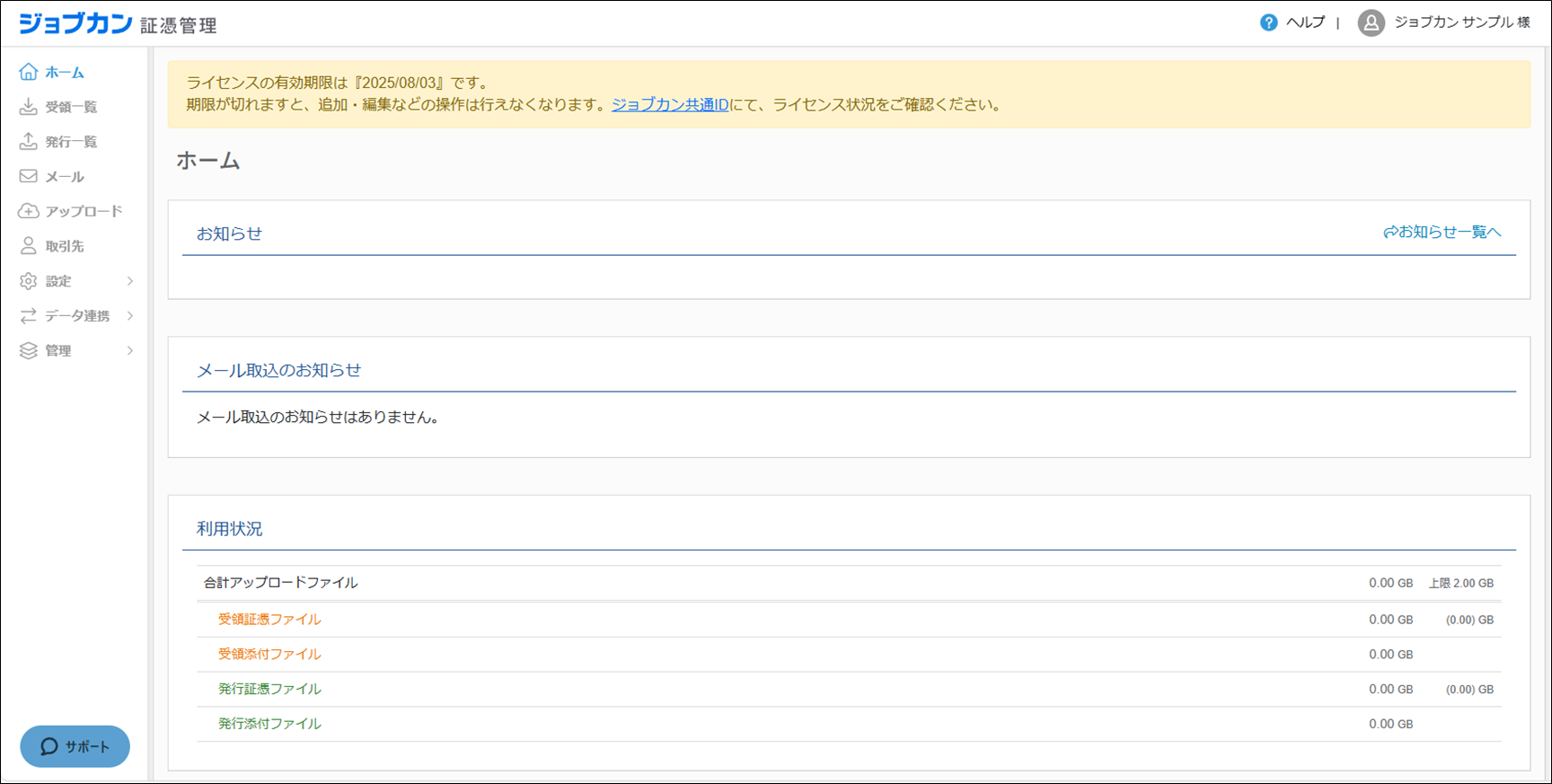
Task: Click the 管理 stacked layers icon
Action: coord(29,351)
